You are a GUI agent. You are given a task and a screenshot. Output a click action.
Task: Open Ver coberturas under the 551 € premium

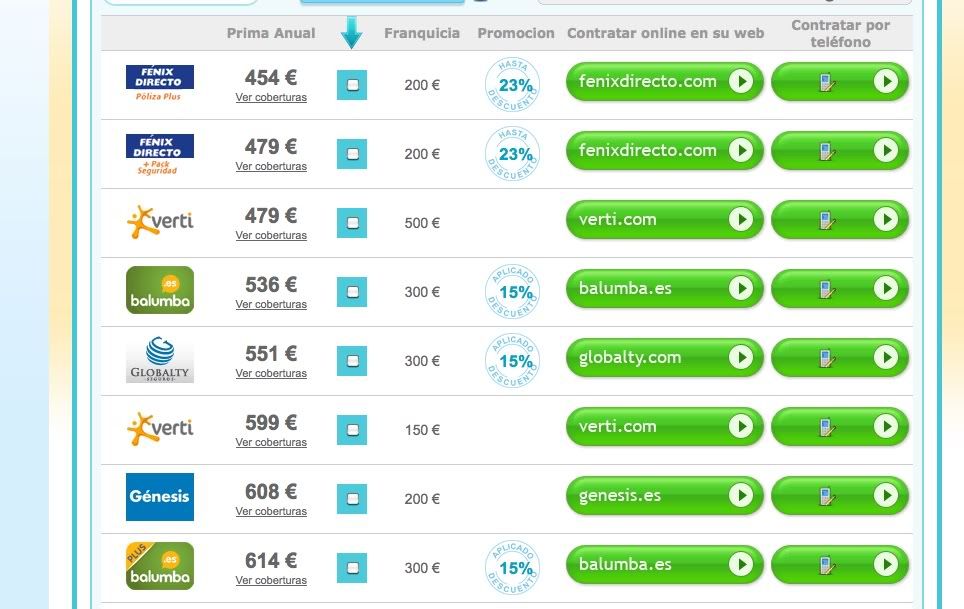(x=271, y=373)
